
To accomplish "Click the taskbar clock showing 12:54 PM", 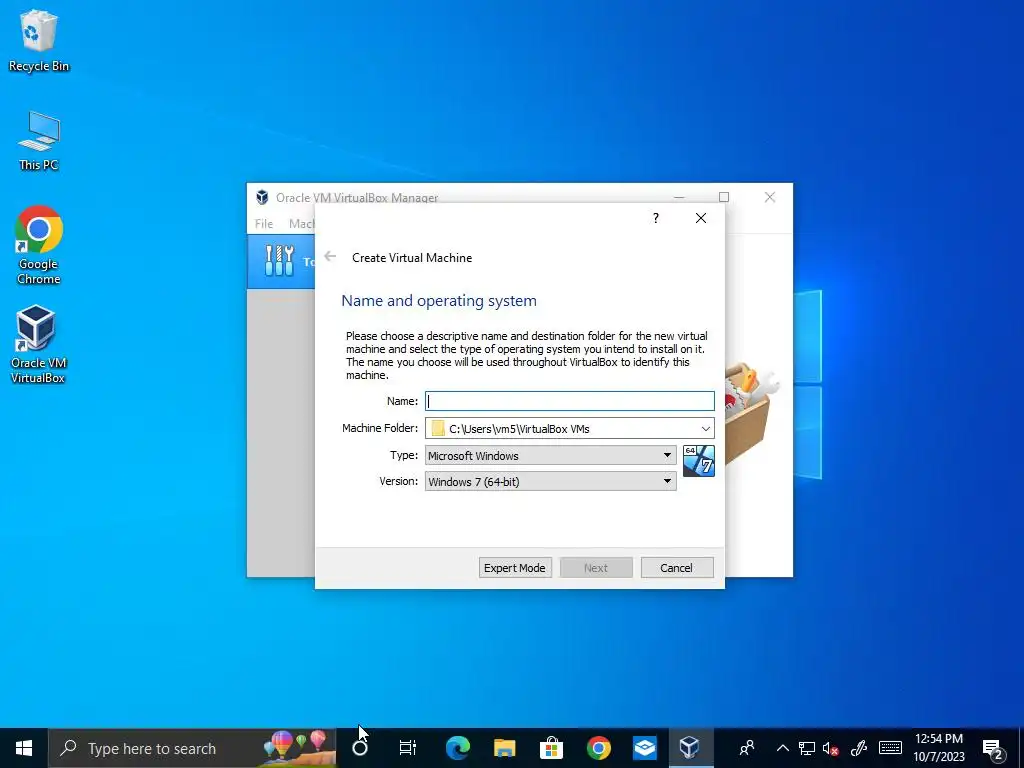I will click(x=939, y=748).
